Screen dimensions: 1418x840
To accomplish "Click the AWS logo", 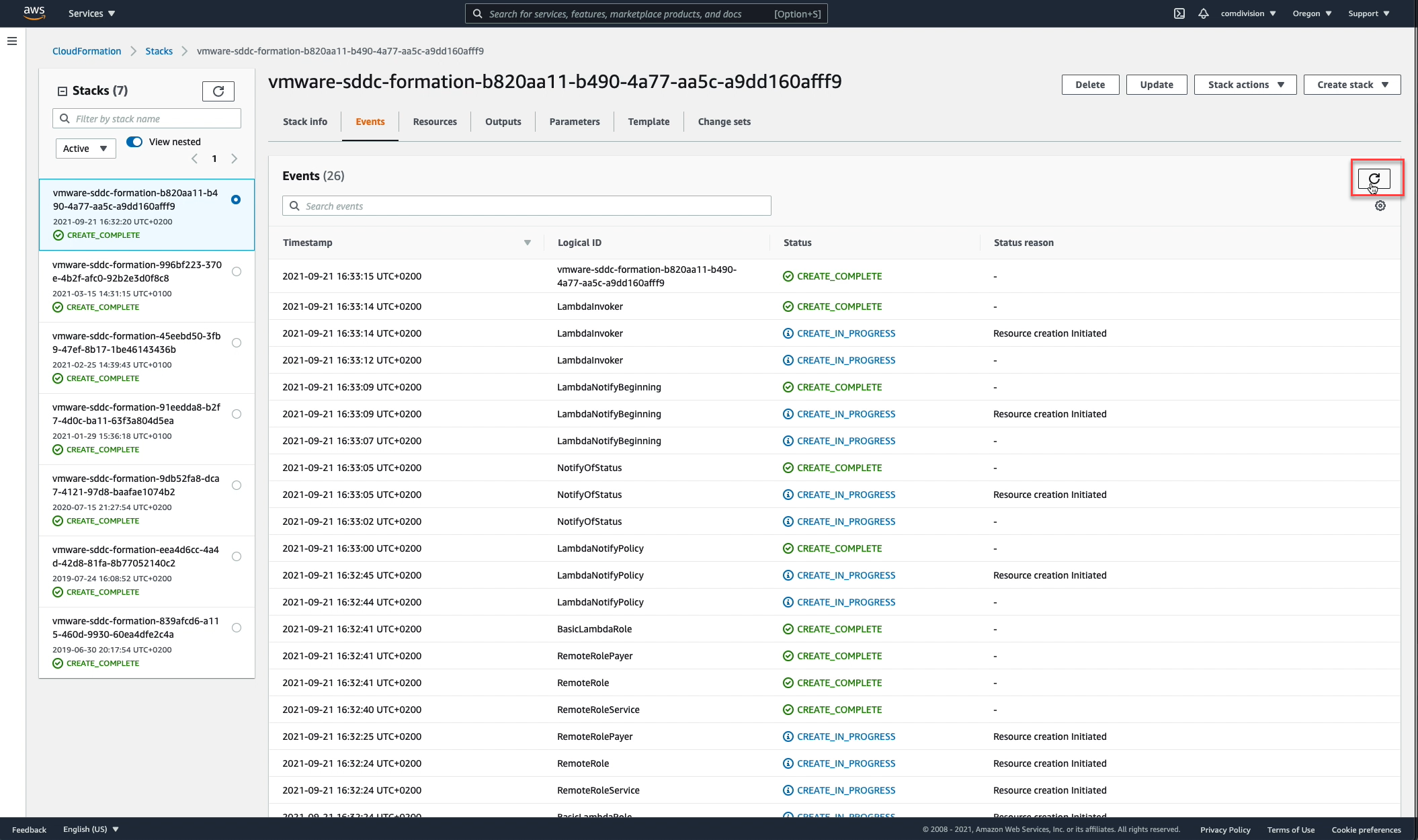I will click(34, 13).
